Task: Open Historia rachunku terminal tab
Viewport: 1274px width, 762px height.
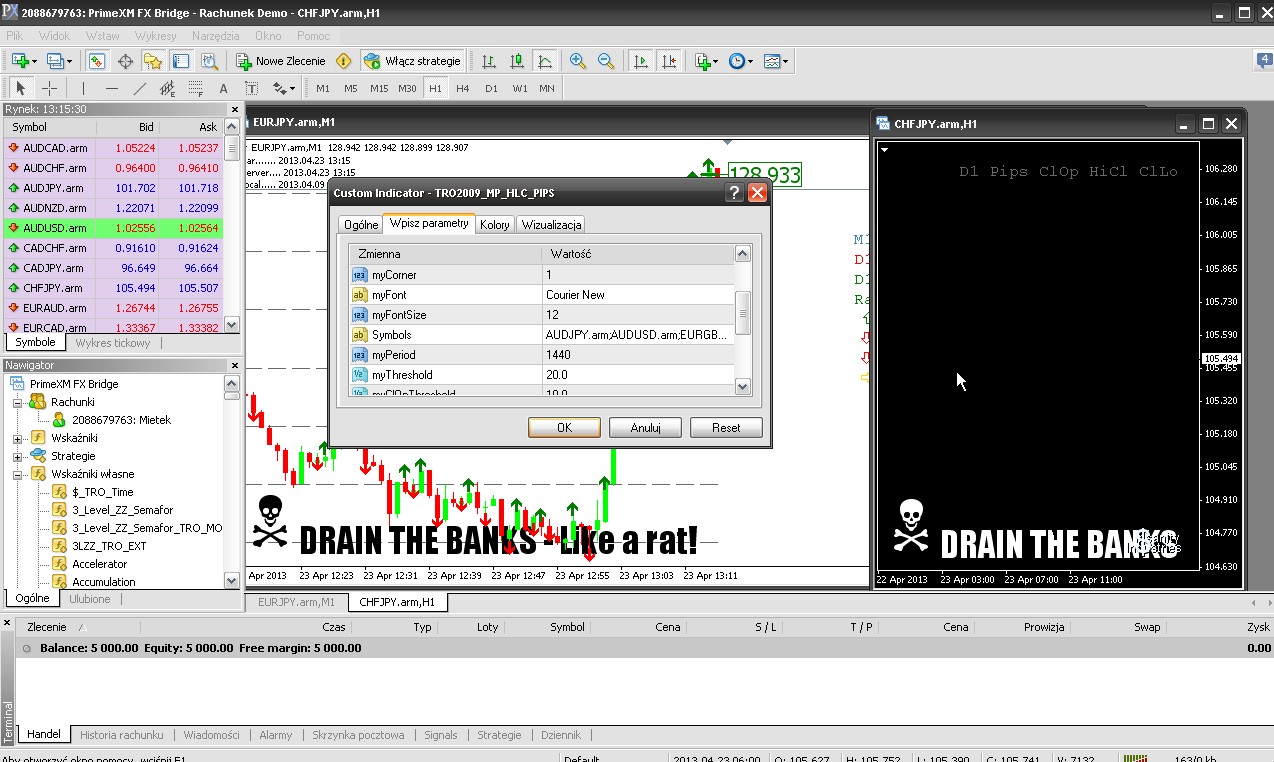Action: 121,734
